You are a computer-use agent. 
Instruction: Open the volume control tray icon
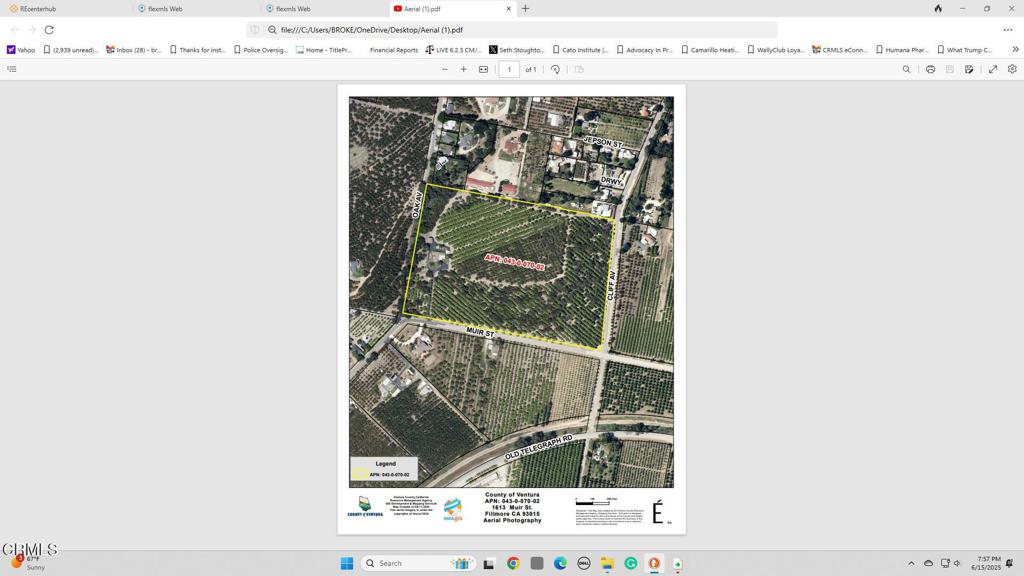tap(957, 563)
